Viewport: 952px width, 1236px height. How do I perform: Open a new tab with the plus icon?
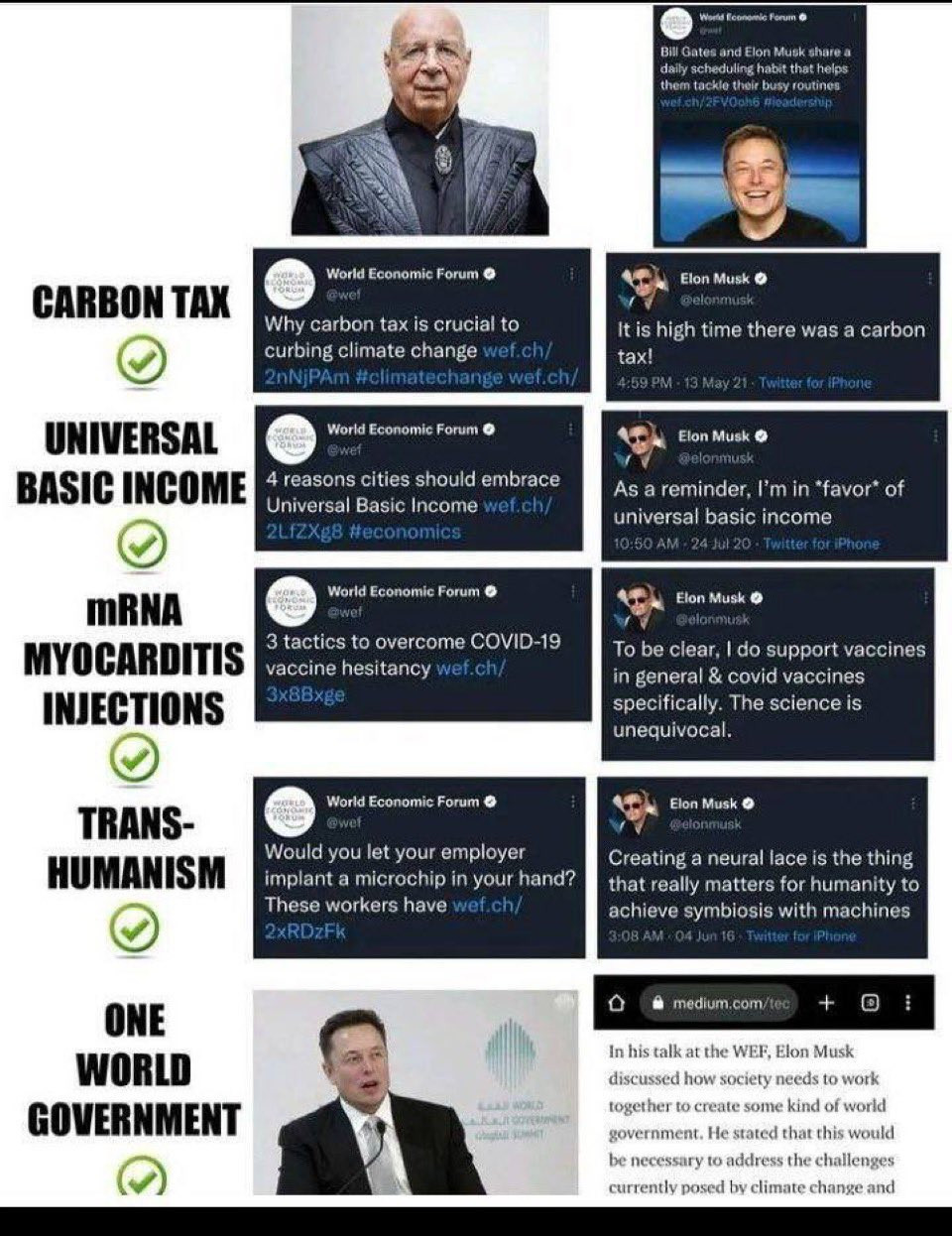click(825, 1003)
